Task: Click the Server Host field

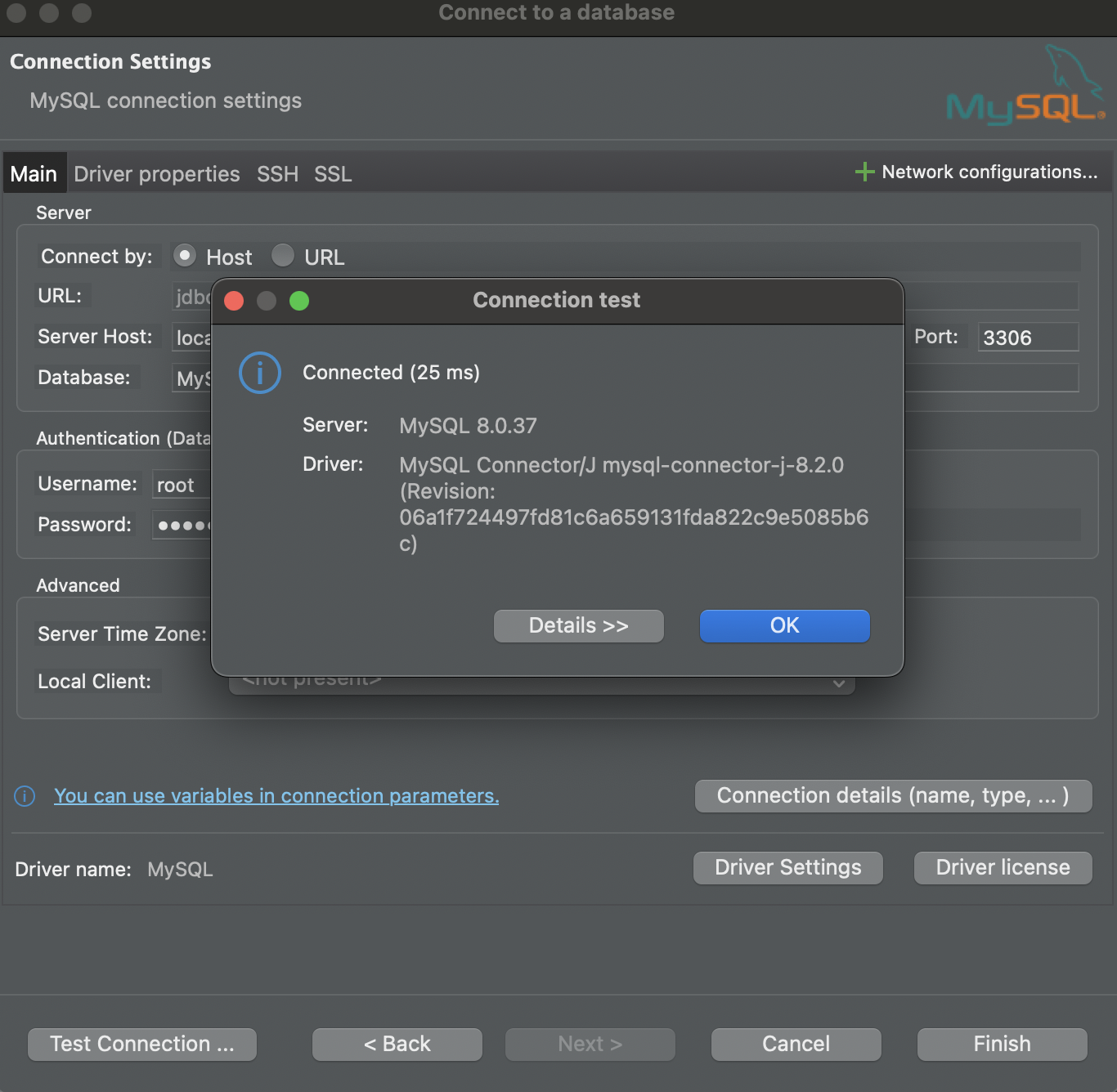Action: (191, 337)
